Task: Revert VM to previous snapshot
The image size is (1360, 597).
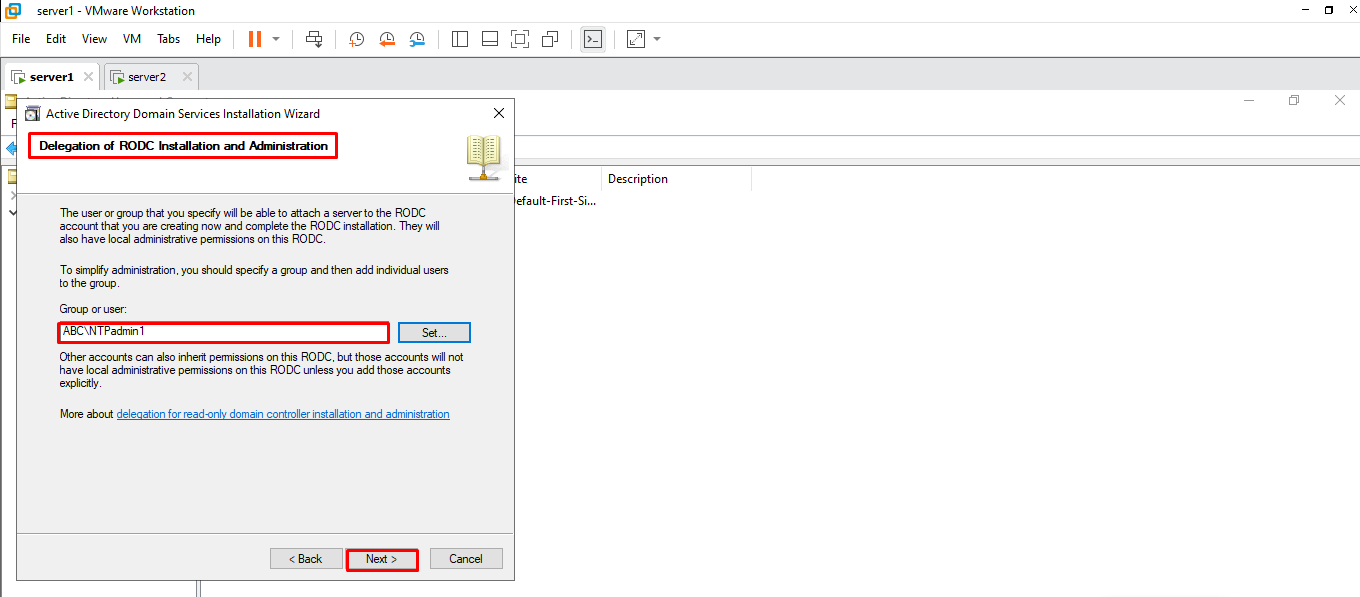Action: 387,39
